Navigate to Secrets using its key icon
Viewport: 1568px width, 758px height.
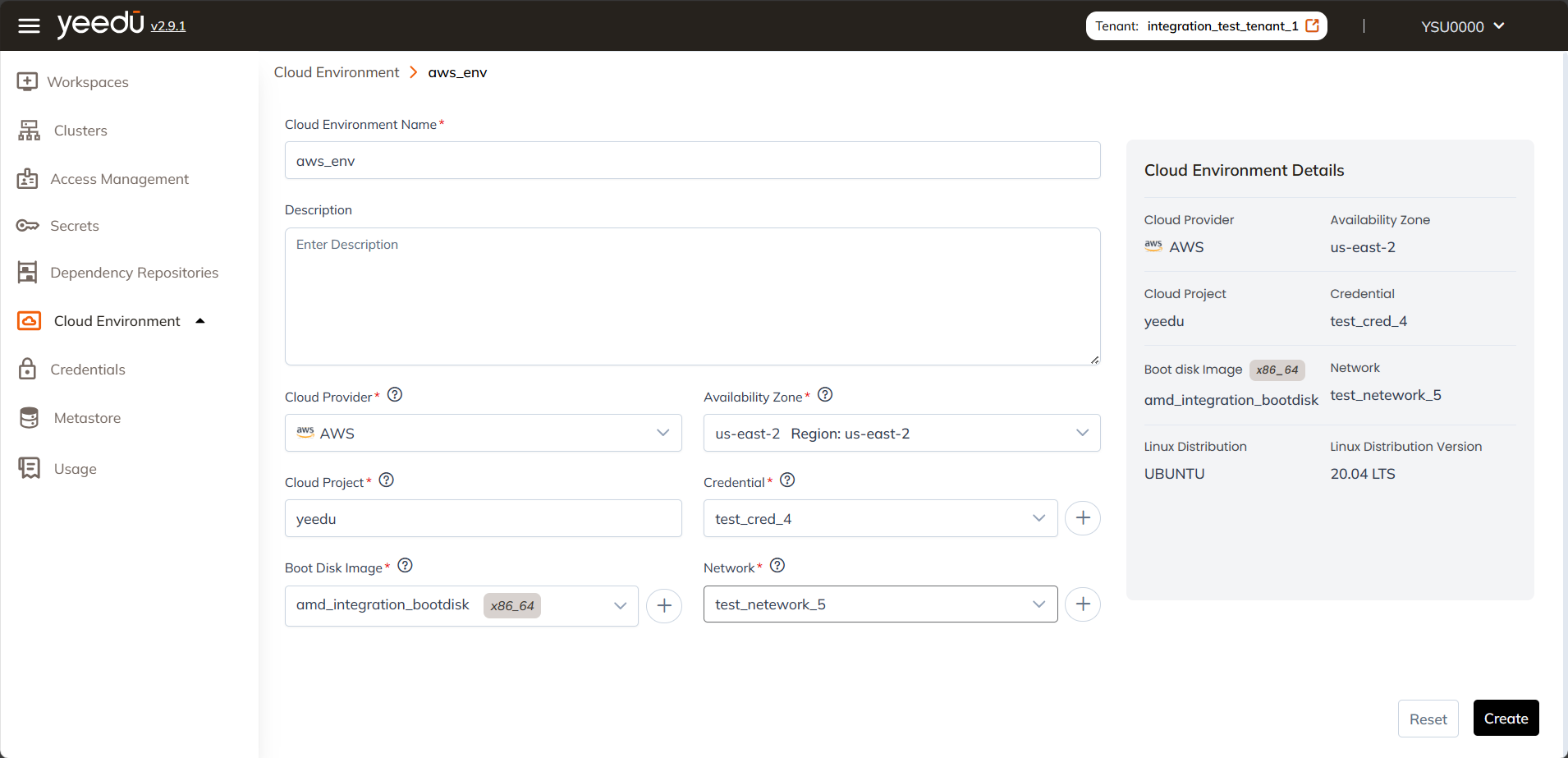28,225
